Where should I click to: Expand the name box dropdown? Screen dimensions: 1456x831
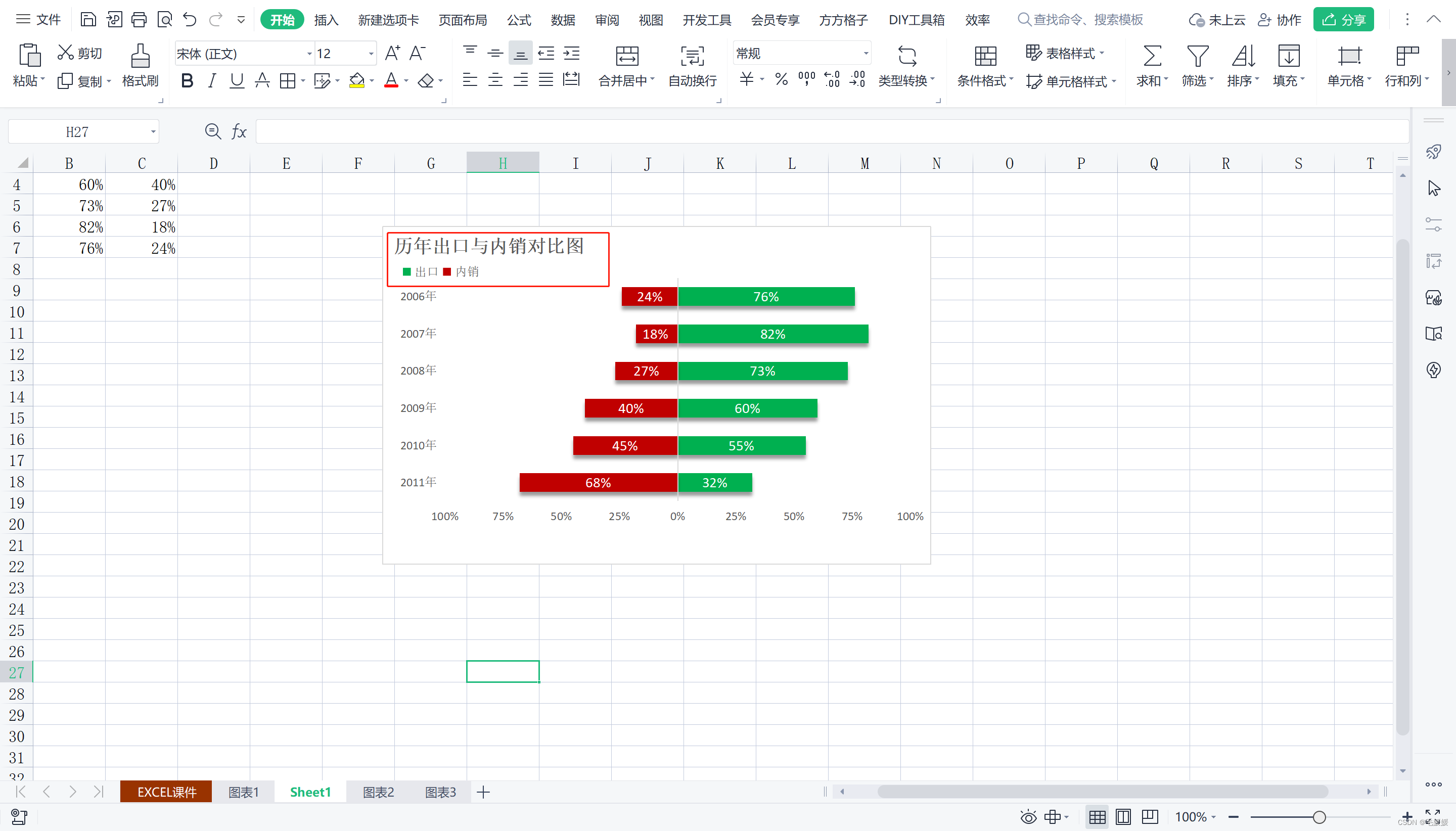[153, 132]
